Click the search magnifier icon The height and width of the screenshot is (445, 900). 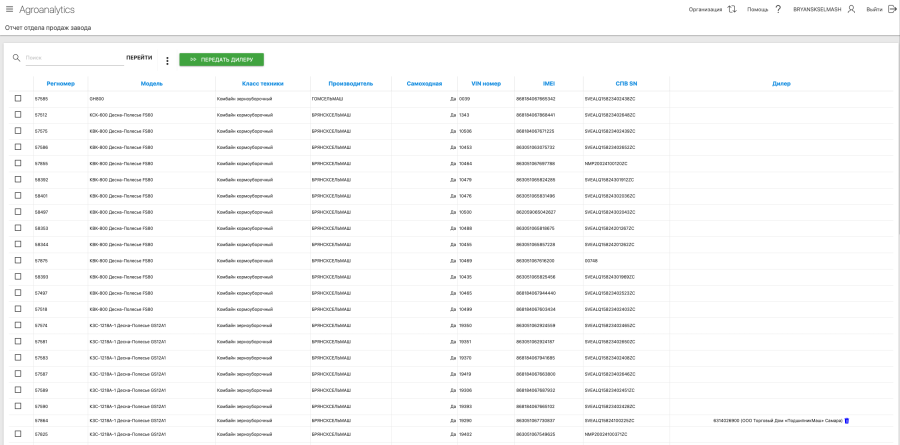coord(17,57)
